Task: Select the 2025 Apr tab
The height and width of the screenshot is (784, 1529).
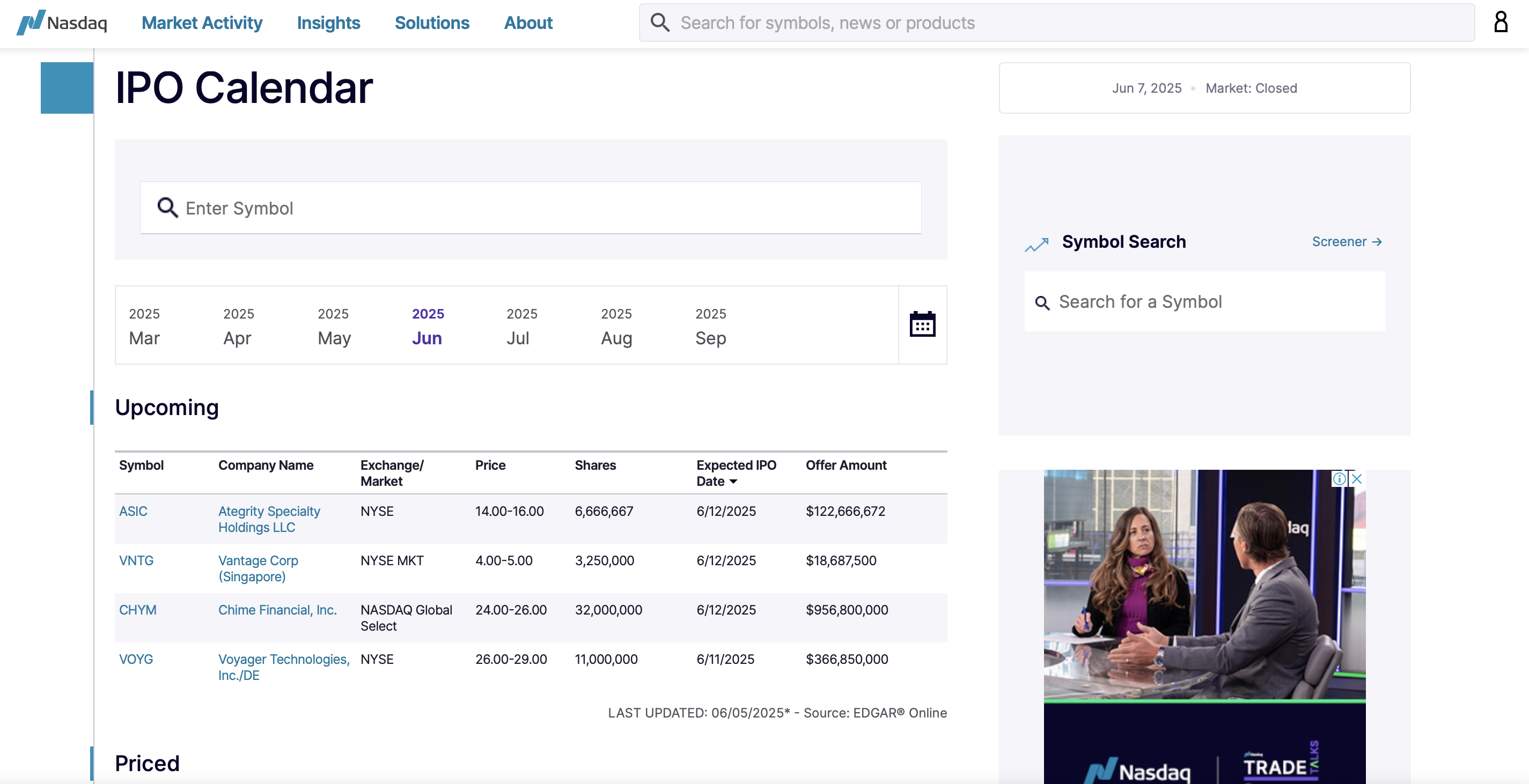Action: pyautogui.click(x=239, y=326)
